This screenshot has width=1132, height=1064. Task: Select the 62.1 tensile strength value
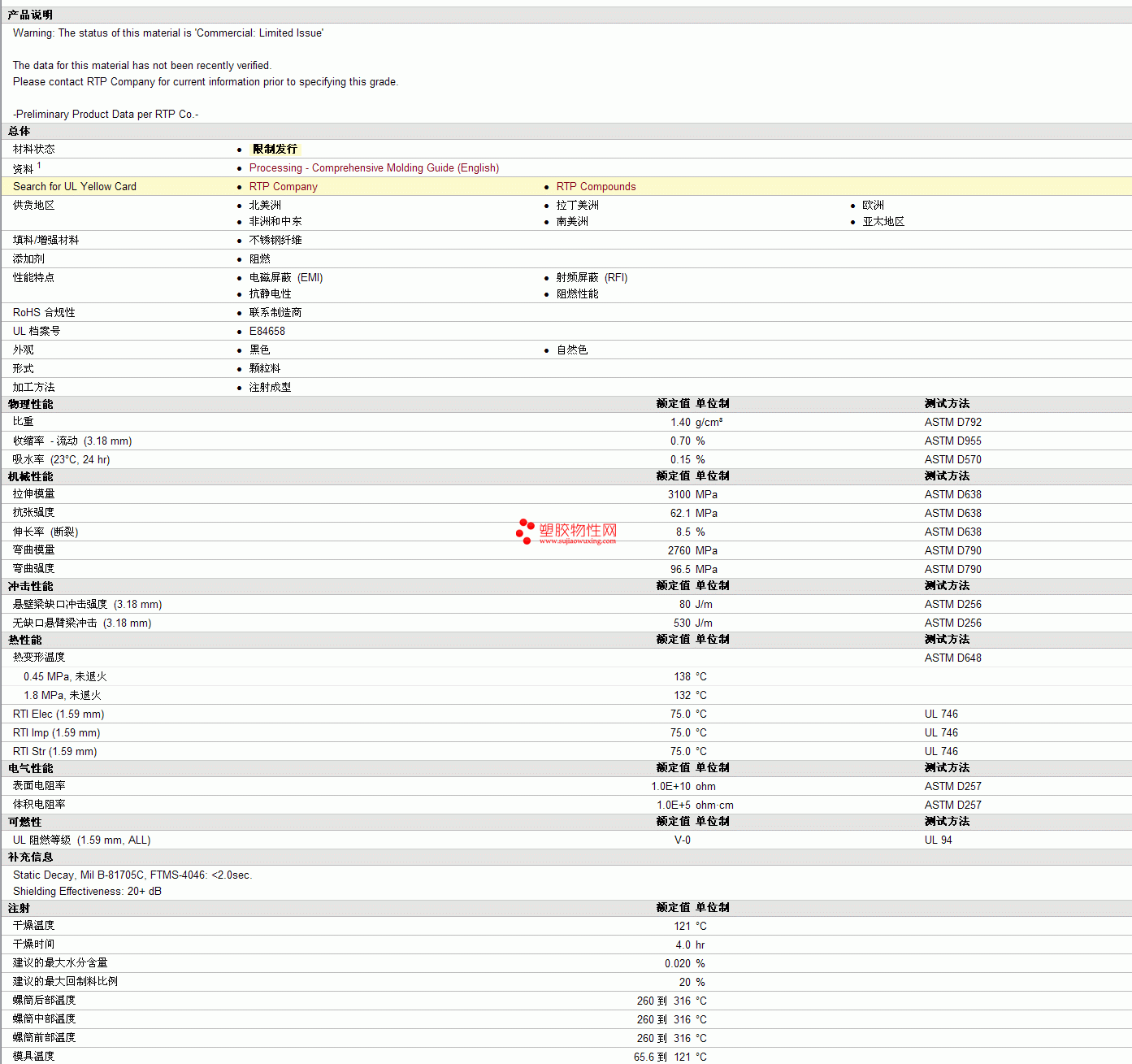click(680, 514)
